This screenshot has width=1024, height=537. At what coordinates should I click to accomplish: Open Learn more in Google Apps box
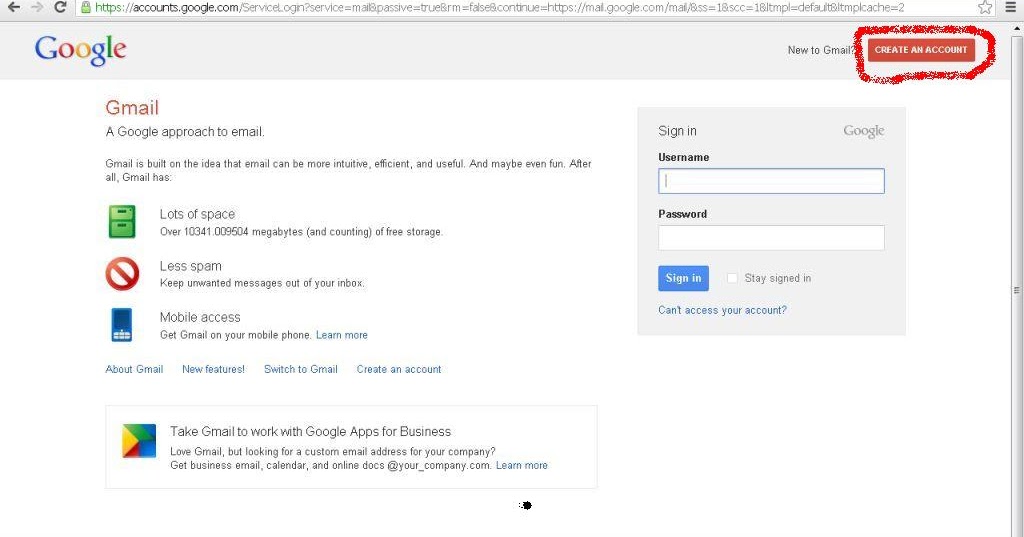[x=522, y=465]
